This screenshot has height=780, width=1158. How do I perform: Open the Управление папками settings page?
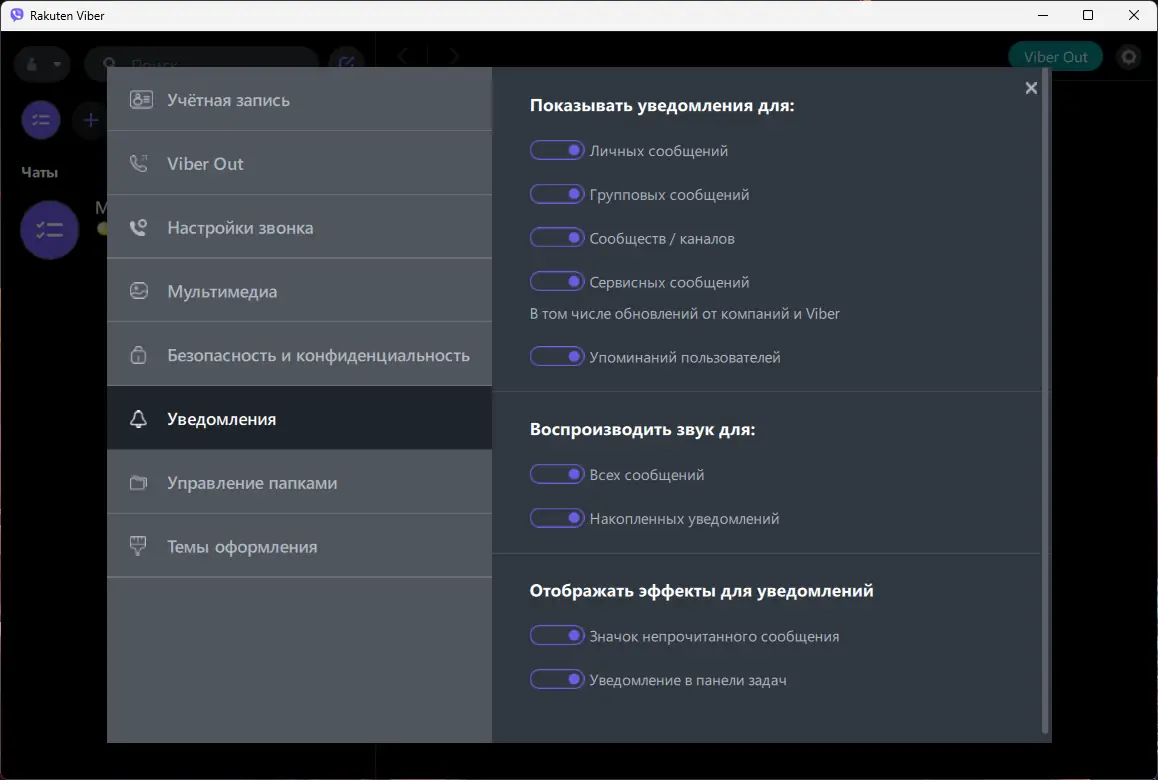(249, 482)
